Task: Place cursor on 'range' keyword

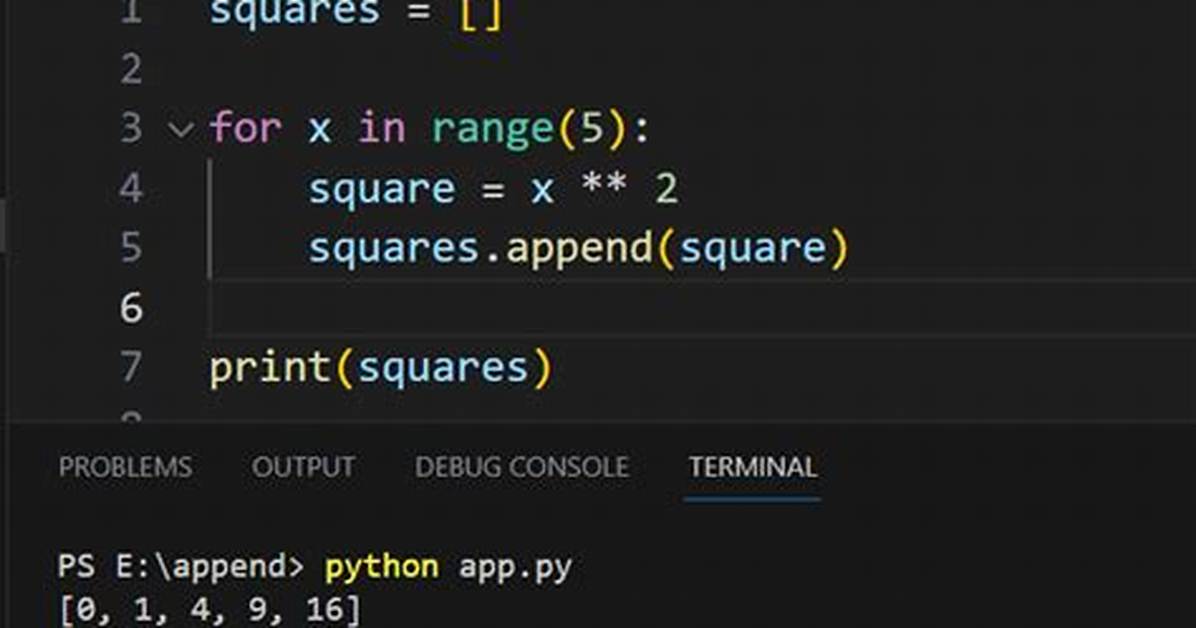Action: pyautogui.click(x=493, y=128)
